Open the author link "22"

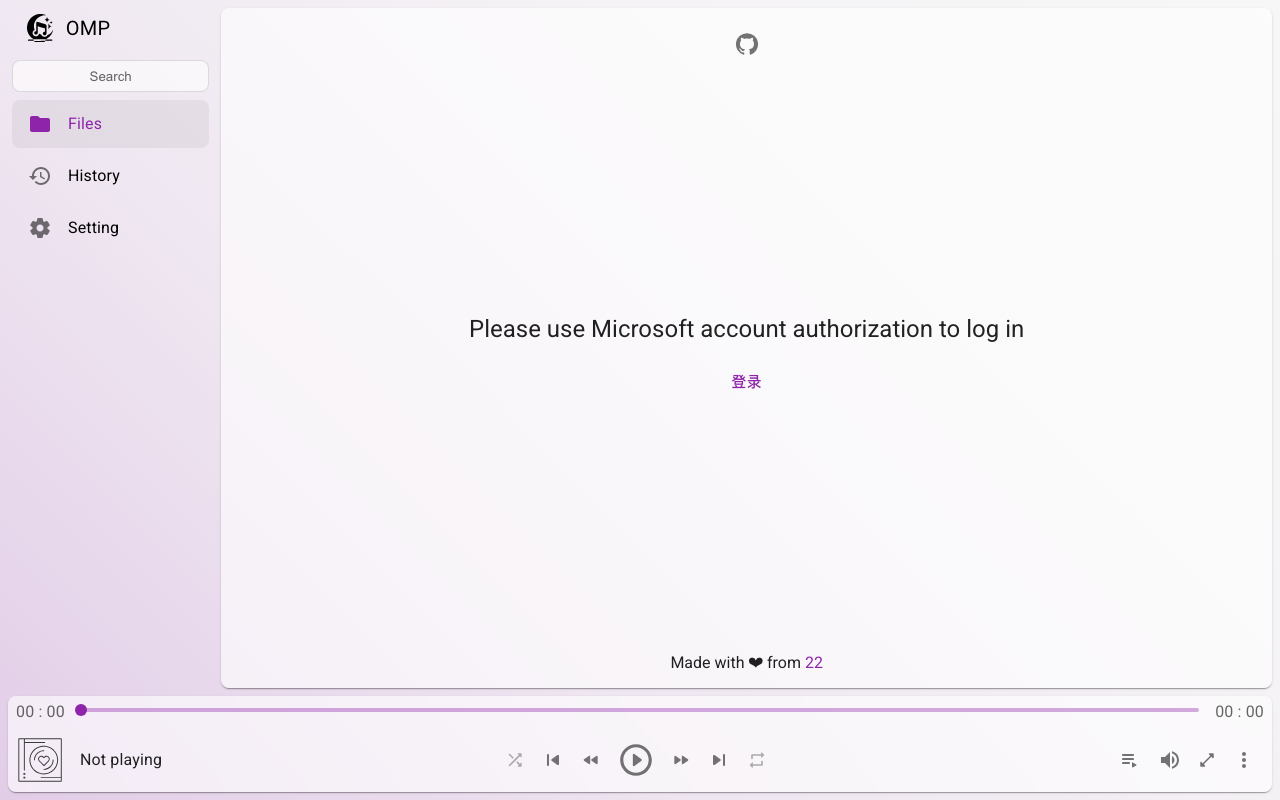click(814, 662)
